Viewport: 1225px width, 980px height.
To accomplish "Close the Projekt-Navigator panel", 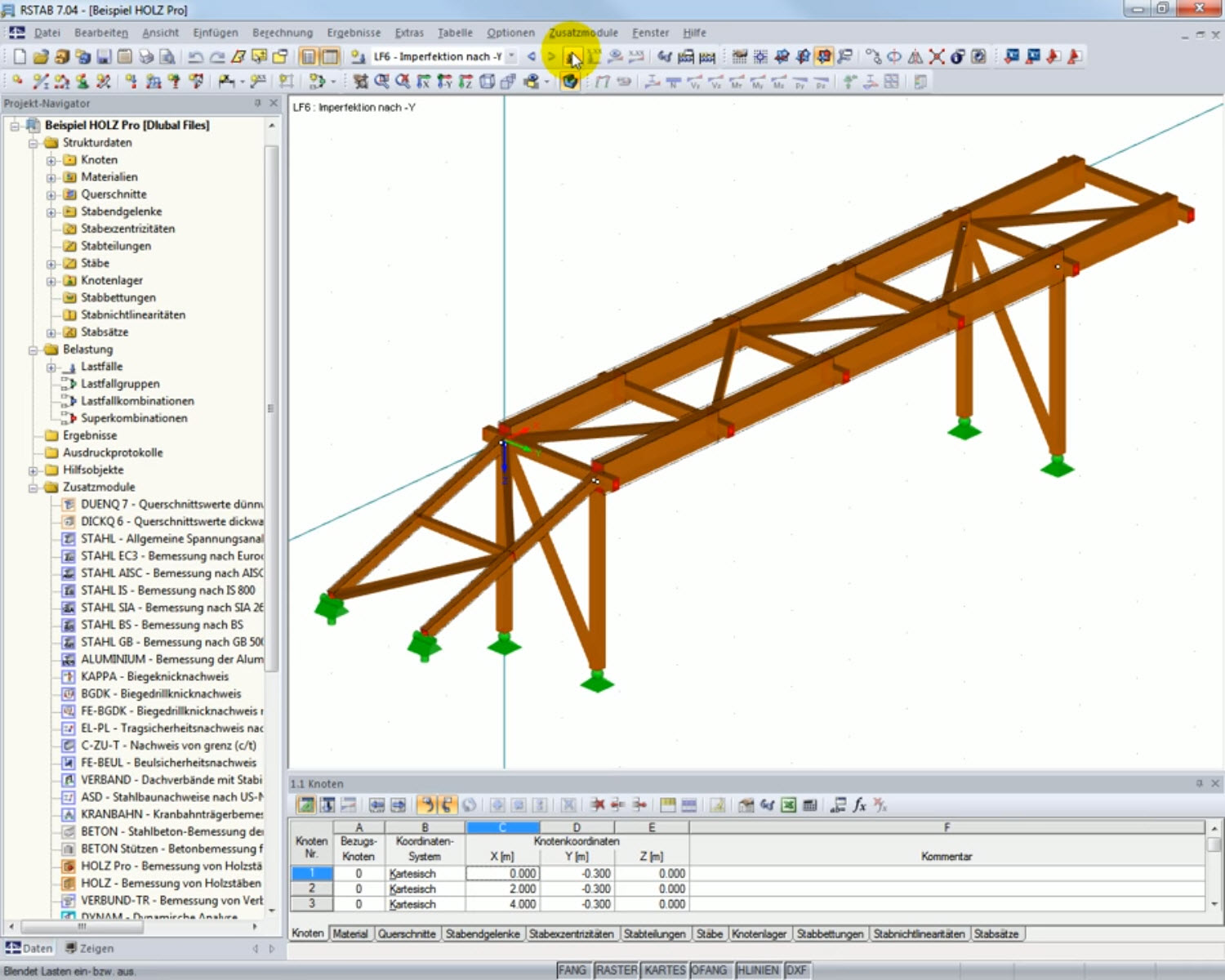I will pyautogui.click(x=274, y=104).
